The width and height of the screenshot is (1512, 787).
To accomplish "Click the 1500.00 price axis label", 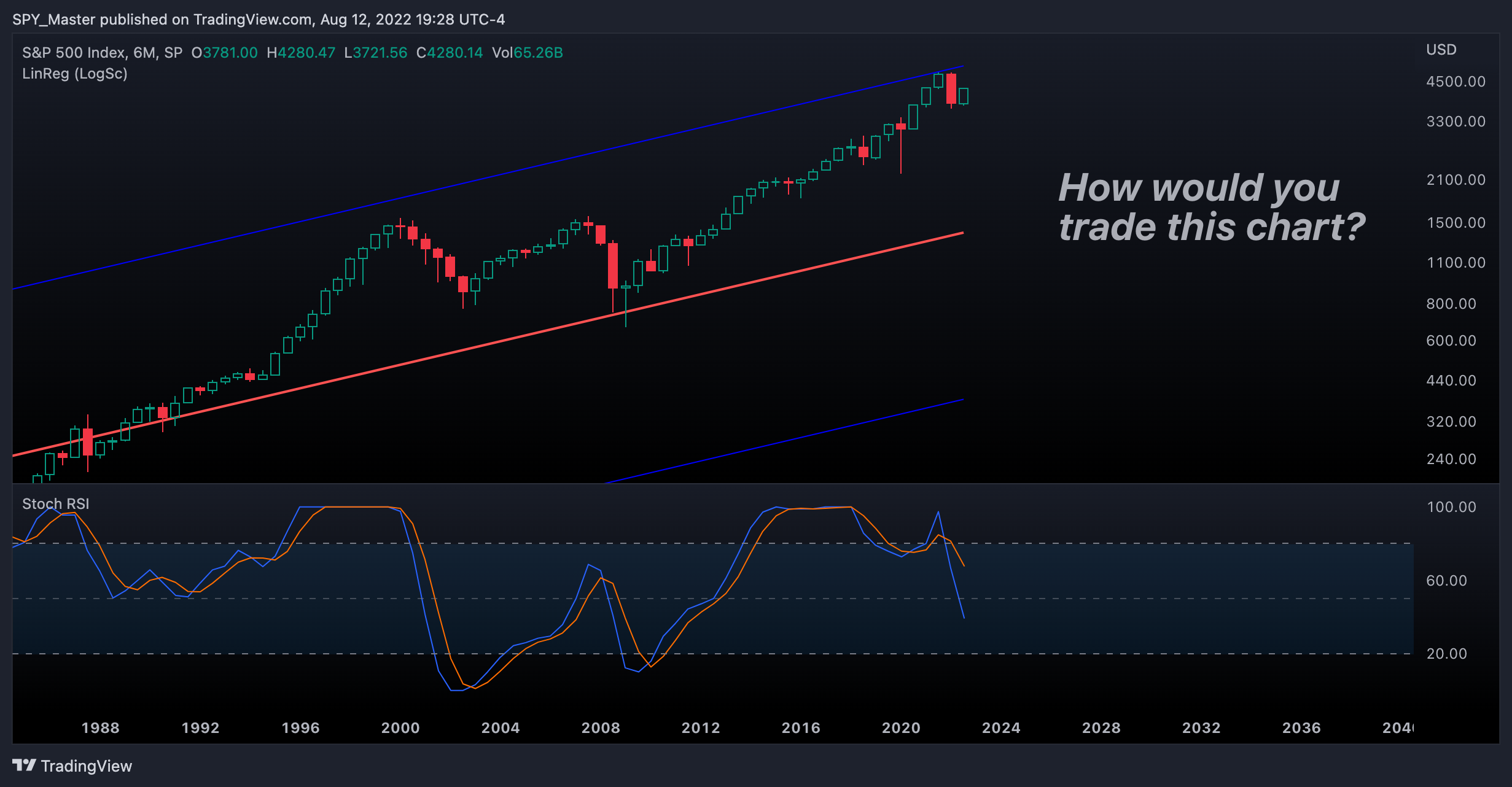I will click(1456, 223).
